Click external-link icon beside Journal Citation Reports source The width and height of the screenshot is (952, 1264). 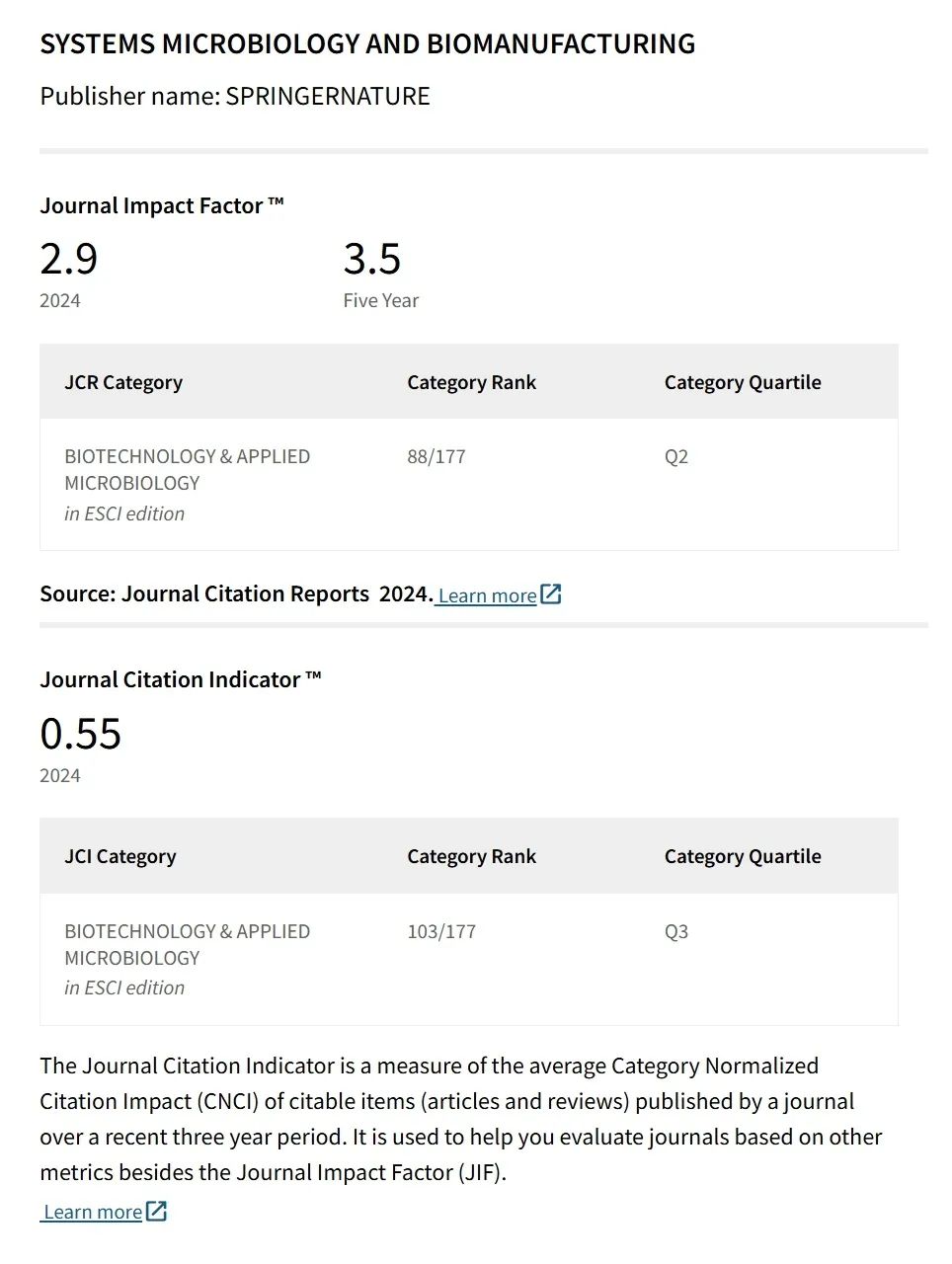[551, 594]
